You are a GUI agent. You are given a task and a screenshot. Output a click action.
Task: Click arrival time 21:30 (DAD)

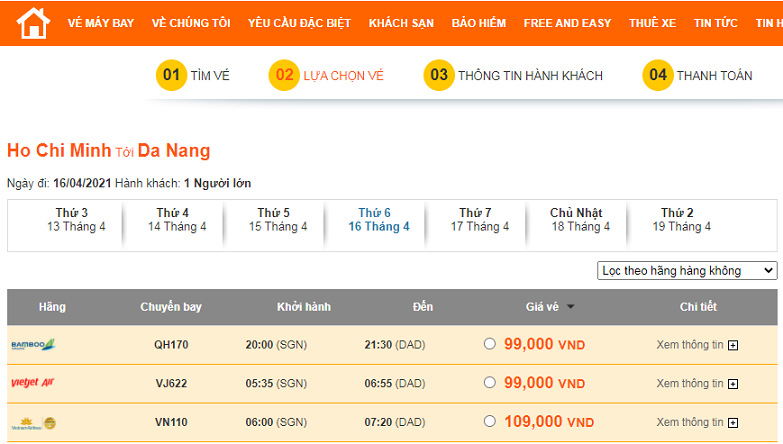(x=394, y=345)
